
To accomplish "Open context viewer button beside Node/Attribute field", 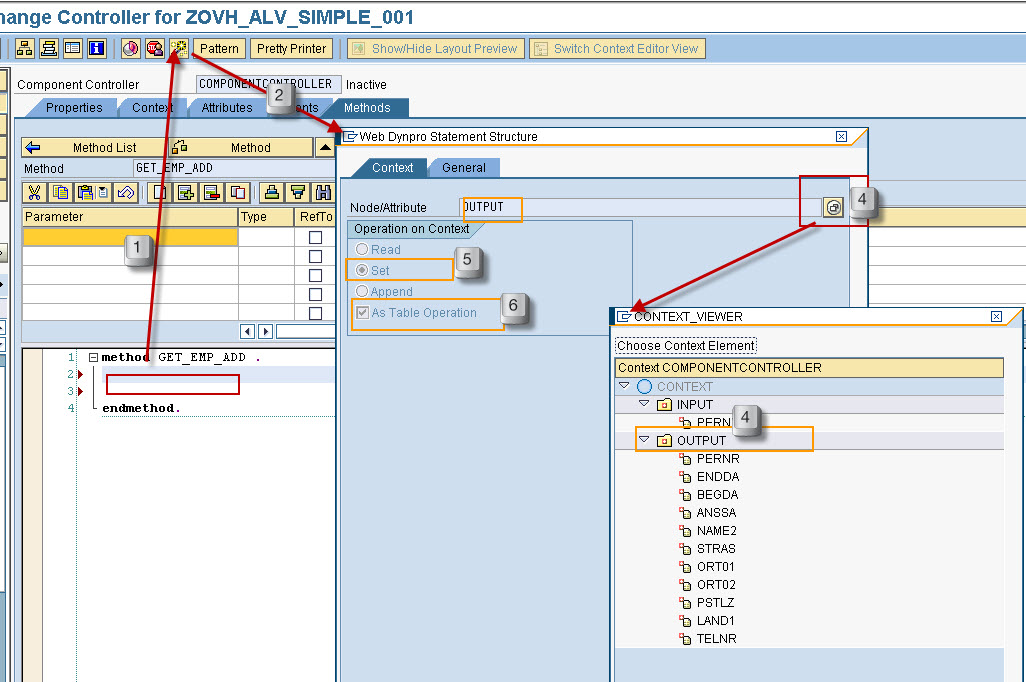I will coord(833,207).
